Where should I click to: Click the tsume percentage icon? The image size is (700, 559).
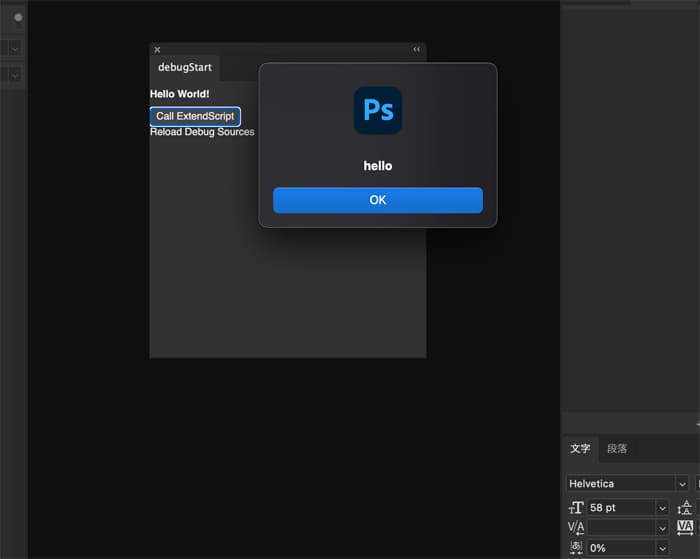point(576,548)
